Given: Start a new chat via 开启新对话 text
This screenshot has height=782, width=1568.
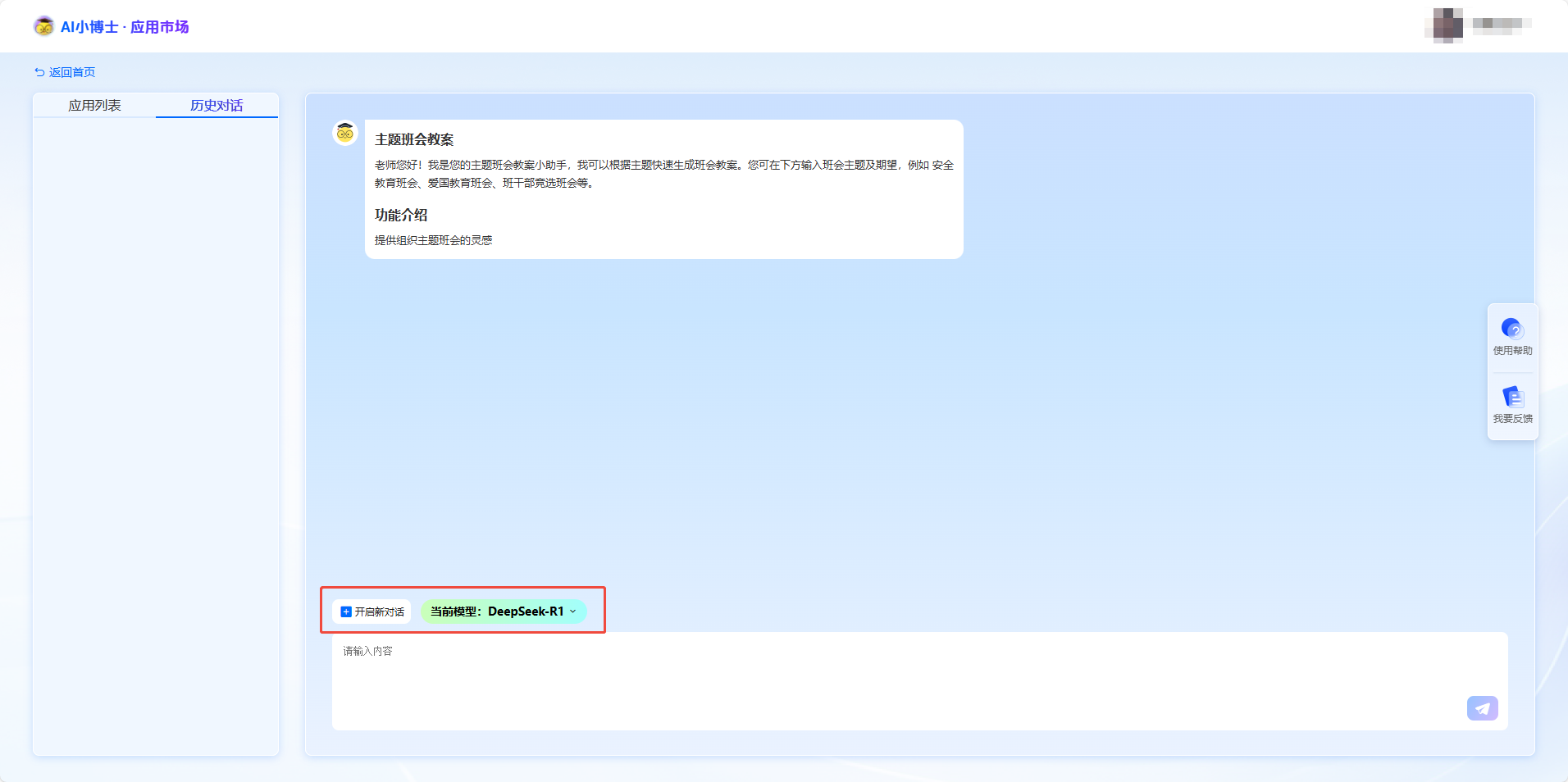Looking at the screenshot, I should [x=379, y=612].
